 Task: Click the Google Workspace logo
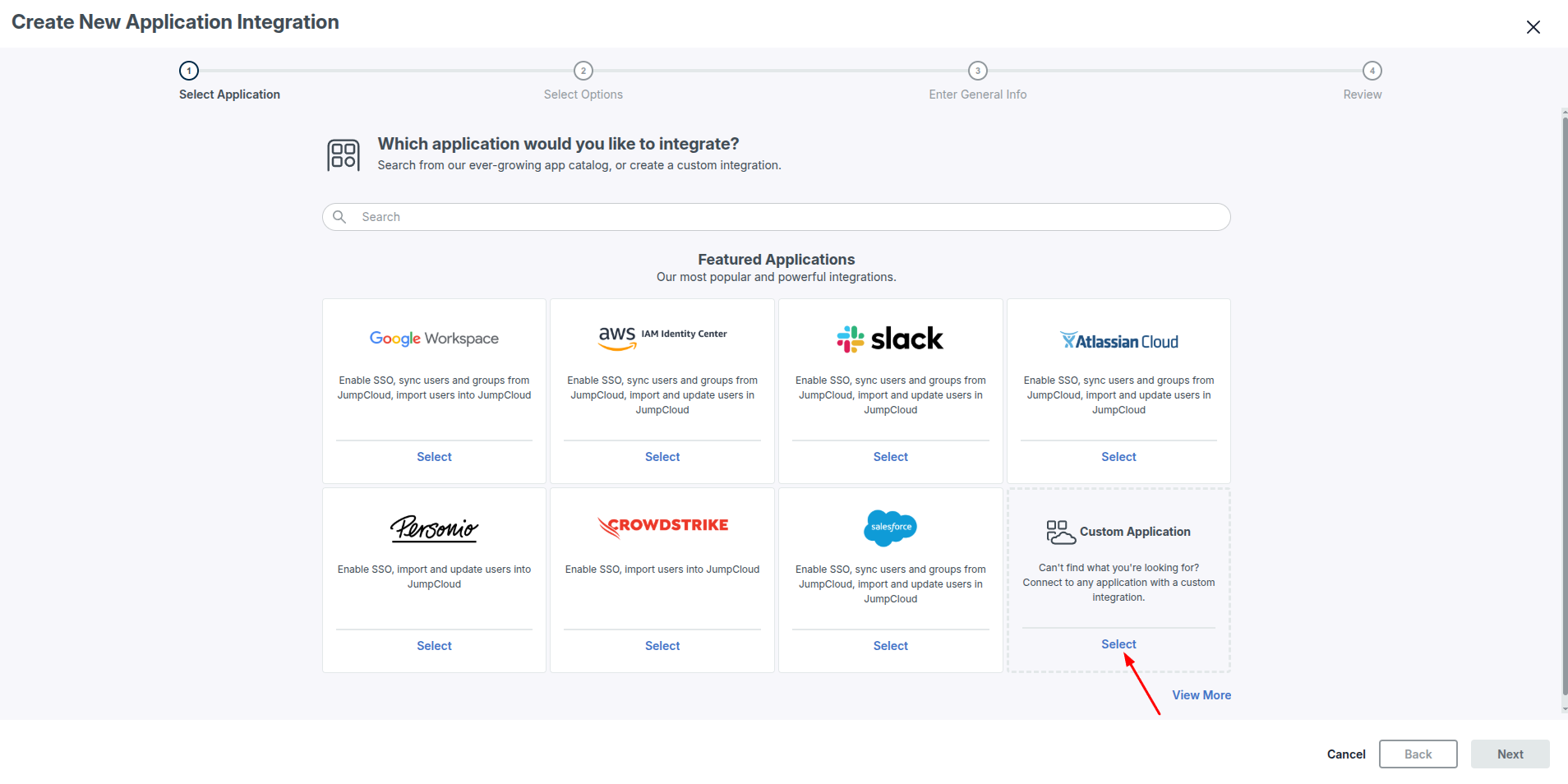point(434,339)
